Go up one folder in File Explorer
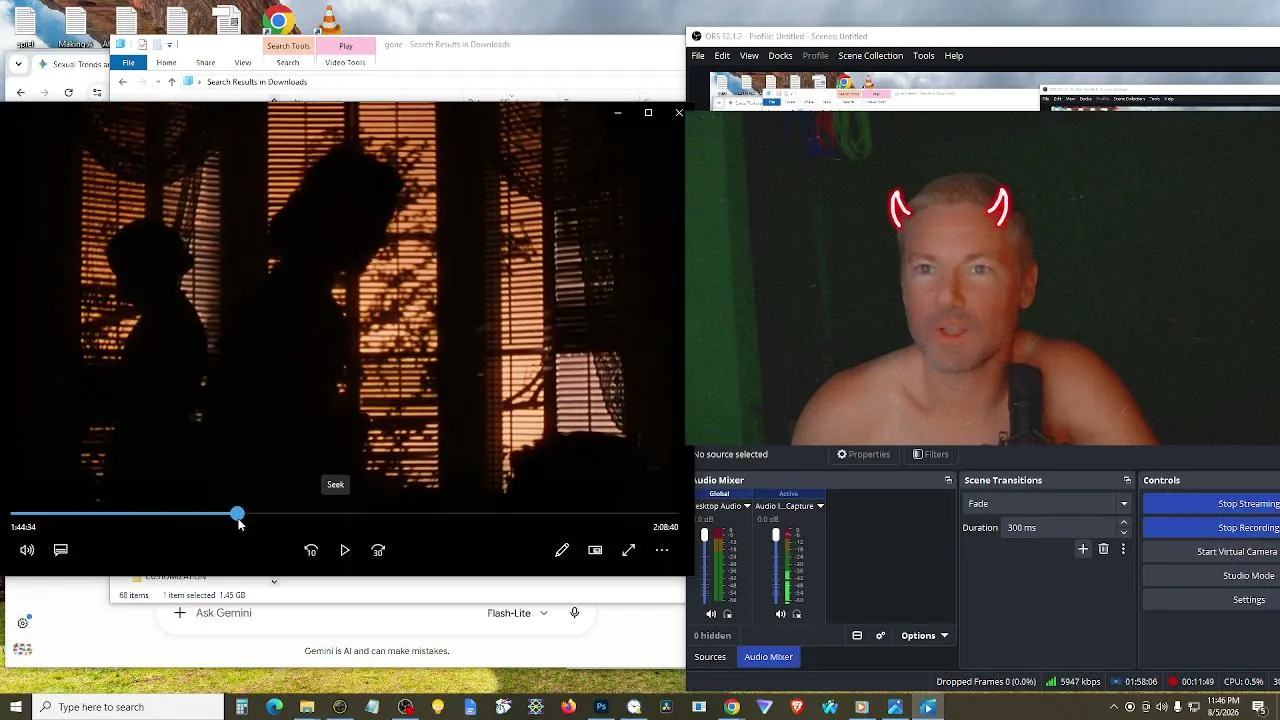 point(172,82)
